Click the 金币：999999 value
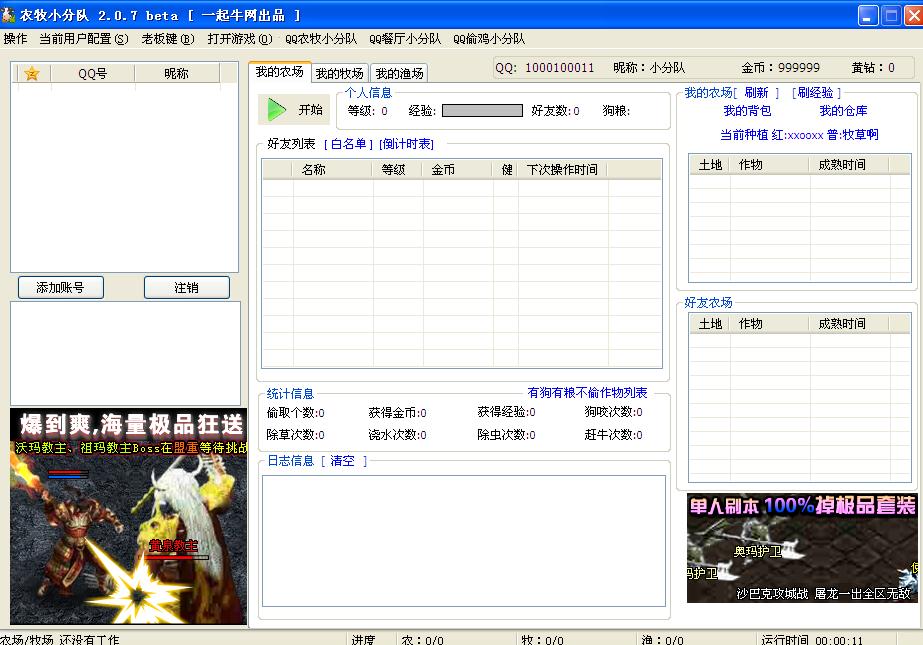This screenshot has height=645, width=923. [x=781, y=68]
